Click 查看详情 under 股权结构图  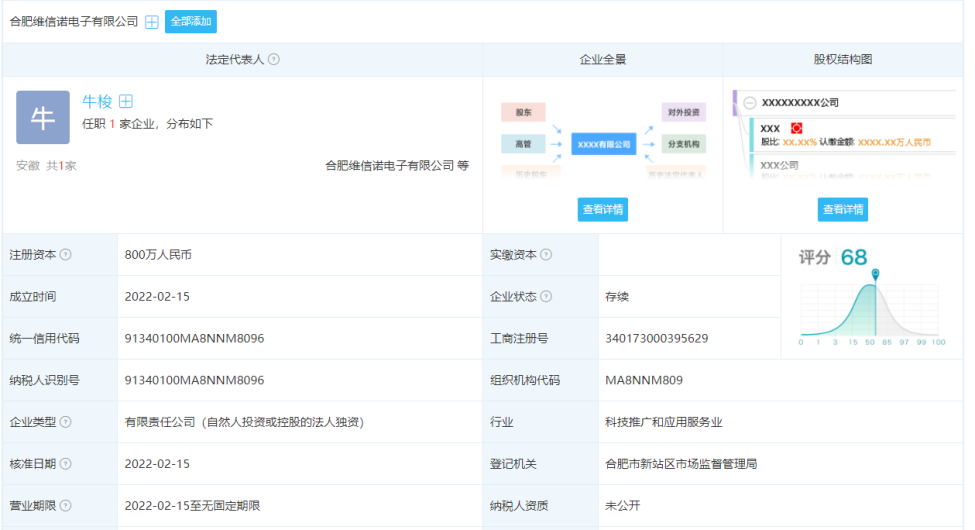pyautogui.click(x=842, y=210)
